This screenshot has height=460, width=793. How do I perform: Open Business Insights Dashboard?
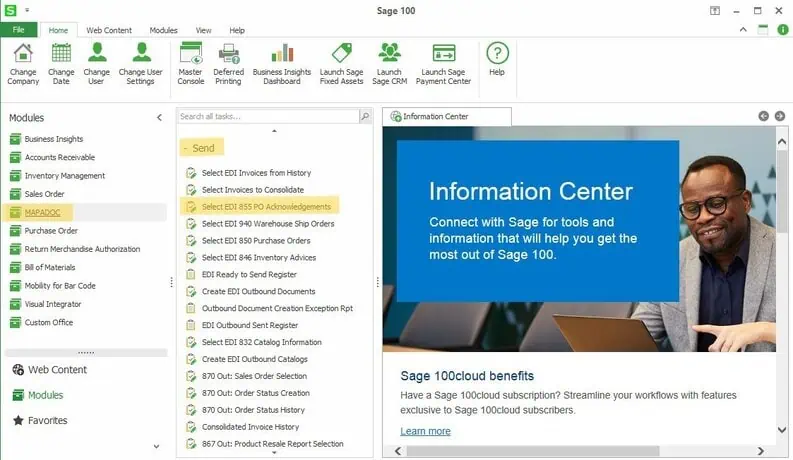pyautogui.click(x=282, y=64)
